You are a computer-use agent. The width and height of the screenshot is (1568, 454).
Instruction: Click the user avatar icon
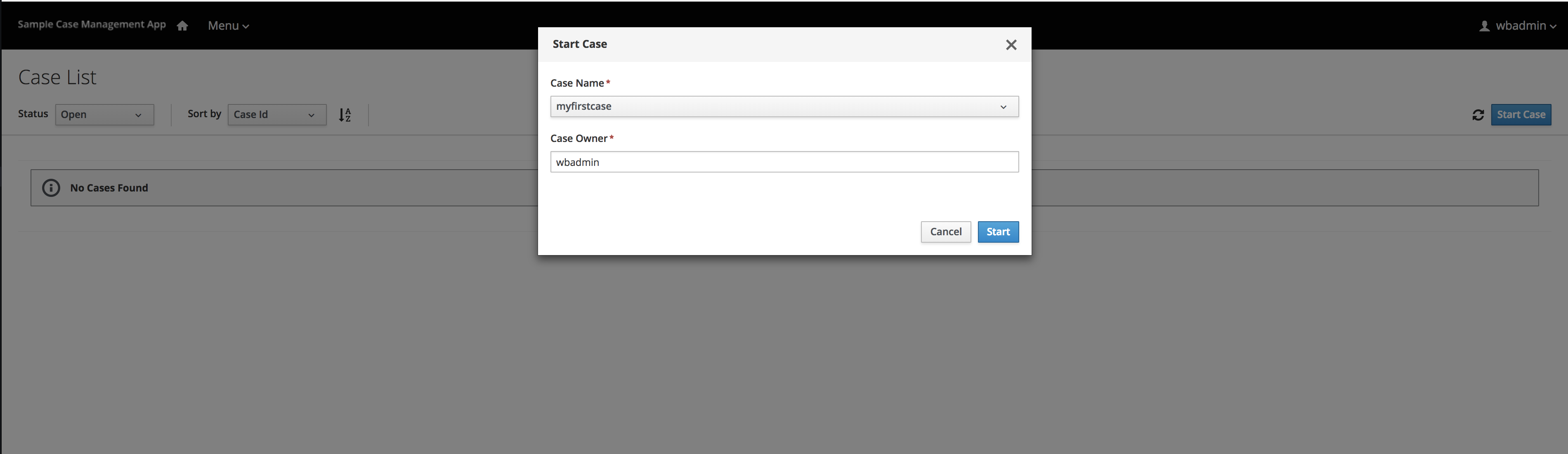[x=1485, y=26]
